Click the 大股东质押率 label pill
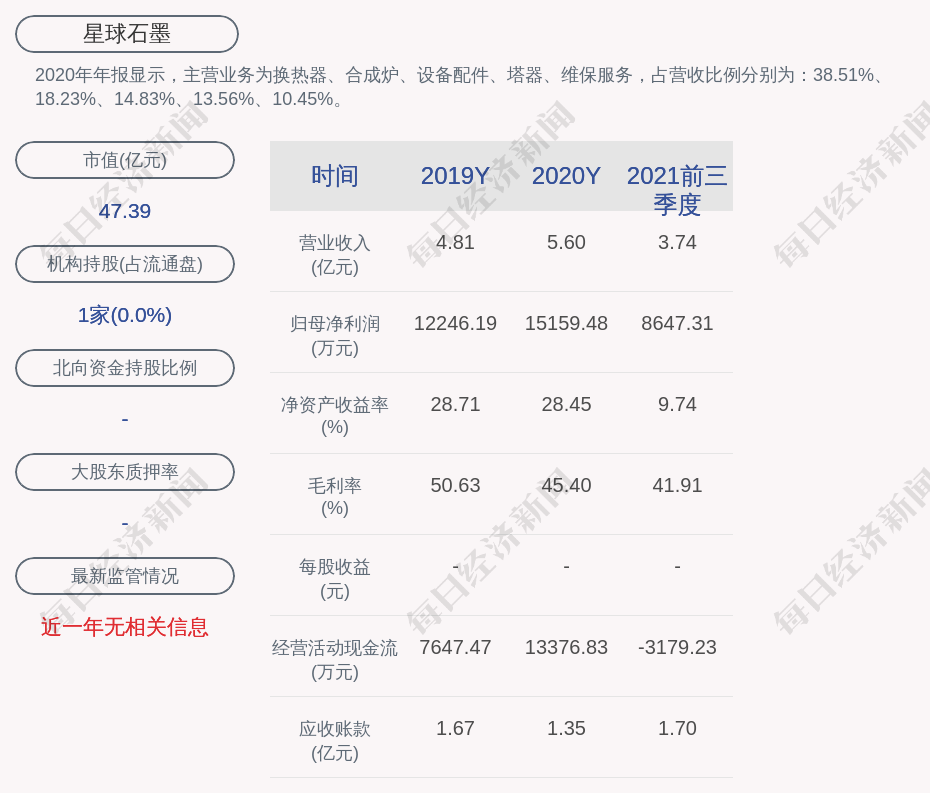 click(x=125, y=472)
